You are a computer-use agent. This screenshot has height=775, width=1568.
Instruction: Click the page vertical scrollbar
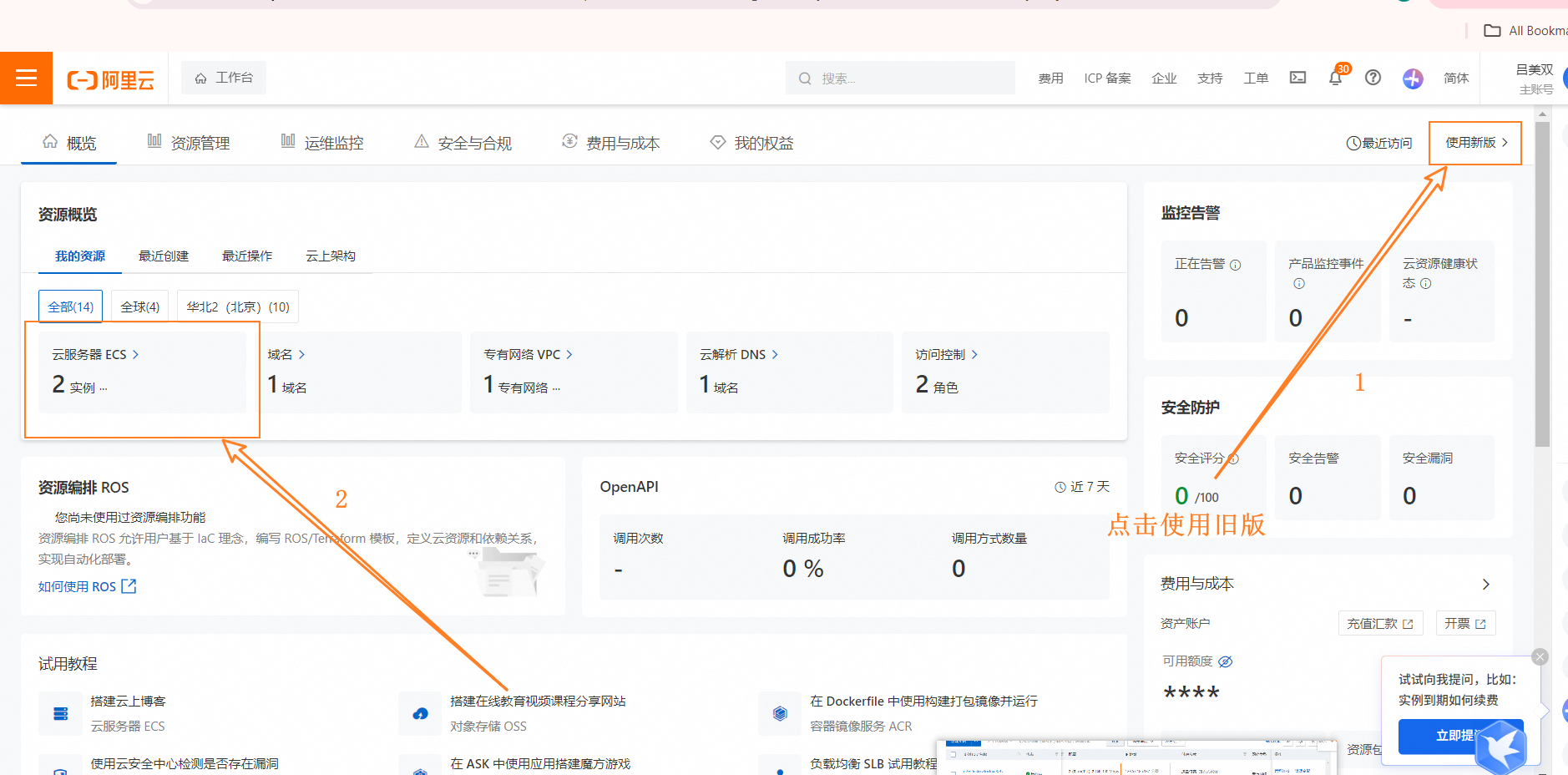[x=1542, y=284]
